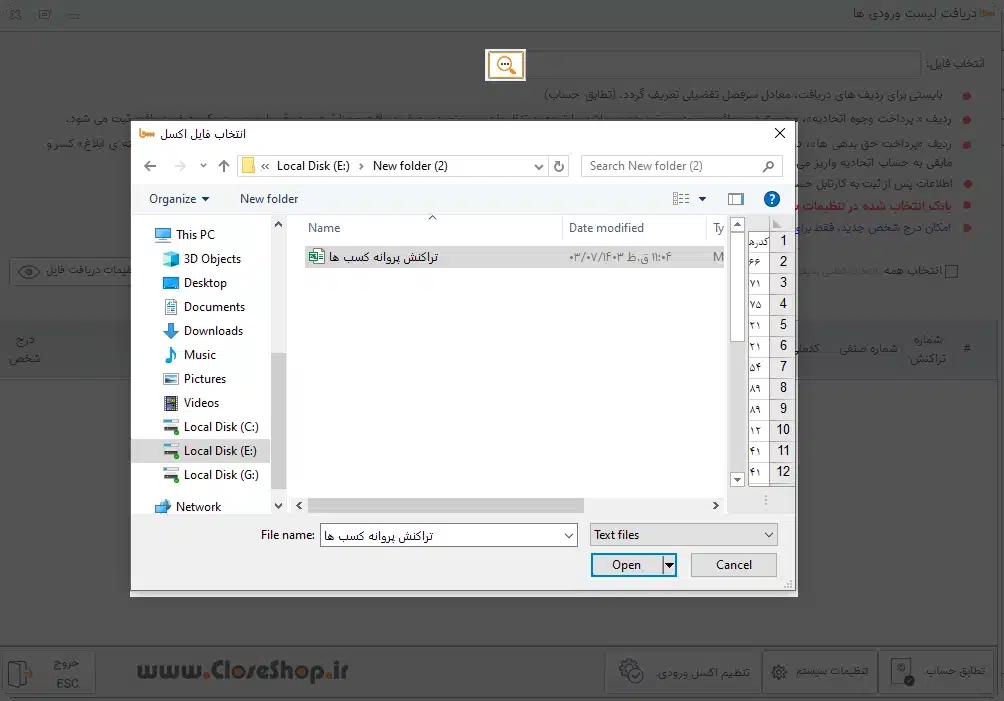Viewport: 1004px width, 701px height.
Task: Click the Back arrow in the file dialog
Action: (x=150, y=166)
